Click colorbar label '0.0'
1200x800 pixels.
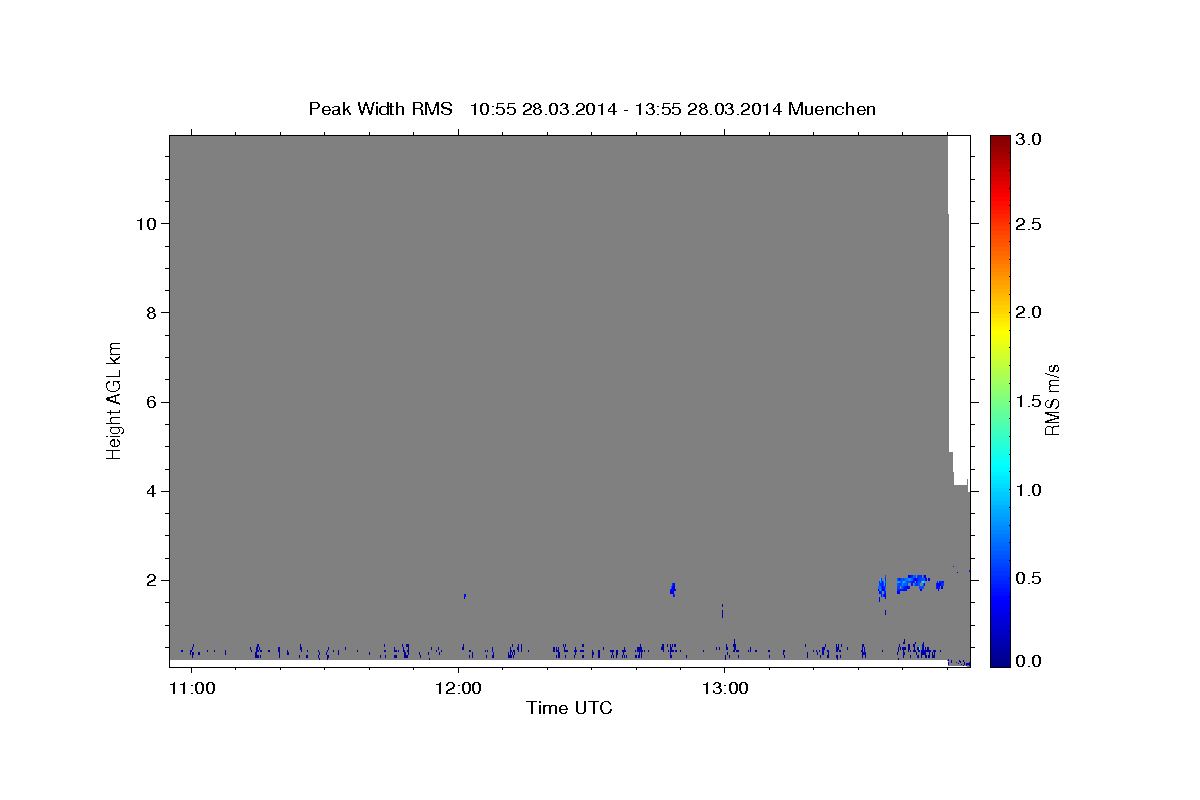pyautogui.click(x=1029, y=661)
